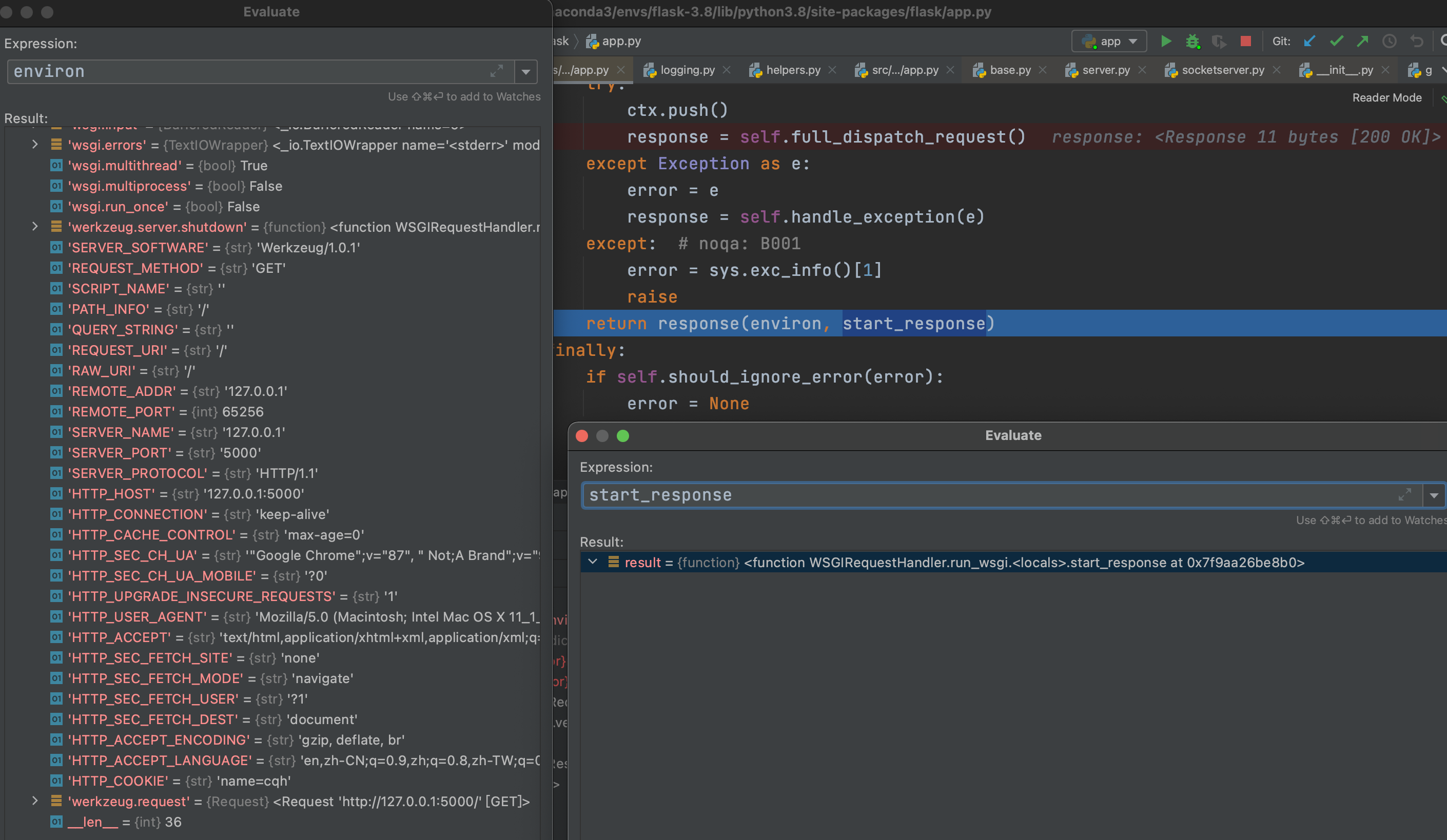Collapse the start_response result node
Image resolution: width=1447 pixels, height=840 pixels.
593,562
